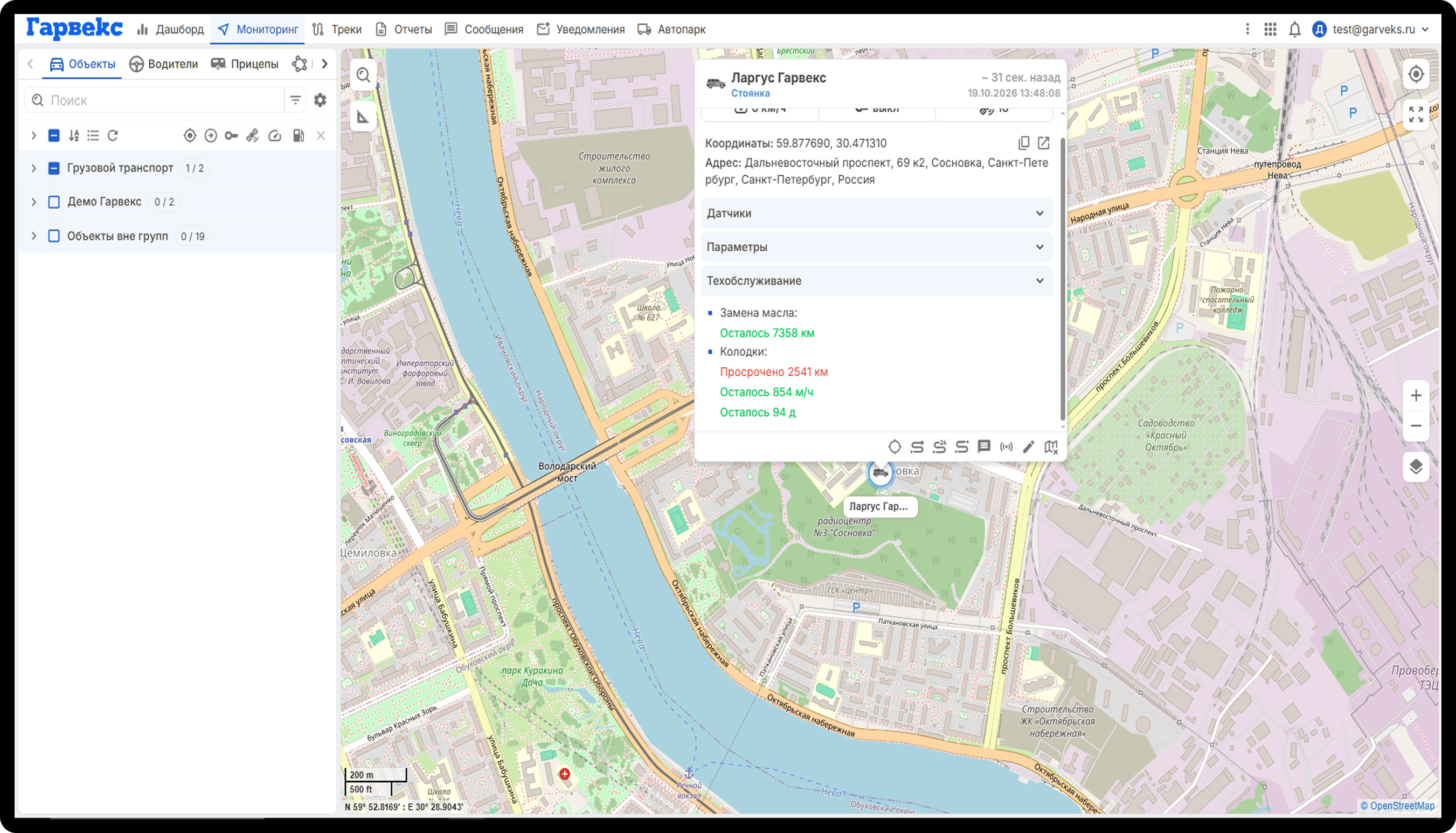The width and height of the screenshot is (1456, 833).
Task: Click the fuel pump column icon
Action: (298, 135)
